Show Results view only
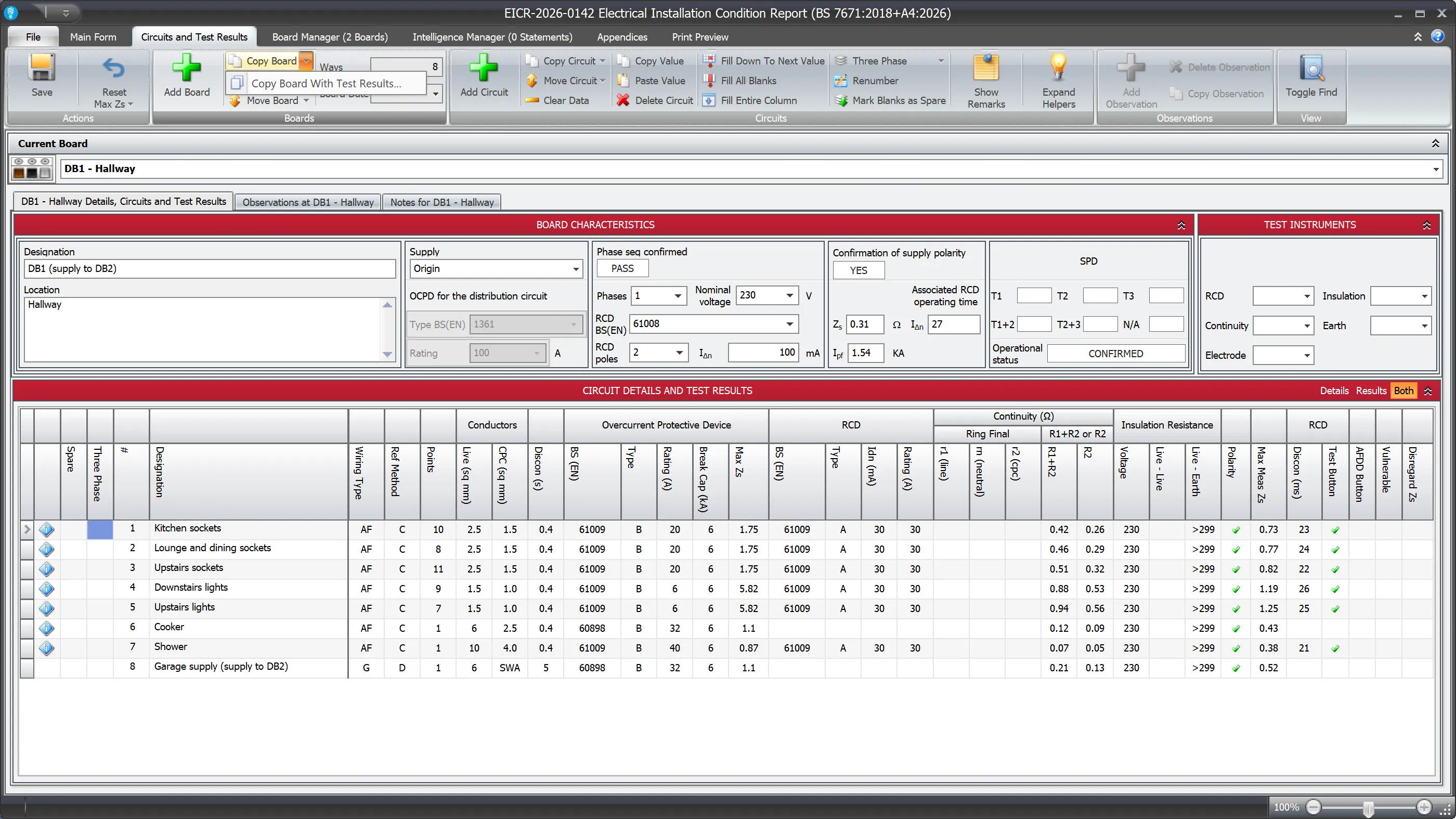This screenshot has width=1456, height=819. tap(1371, 391)
